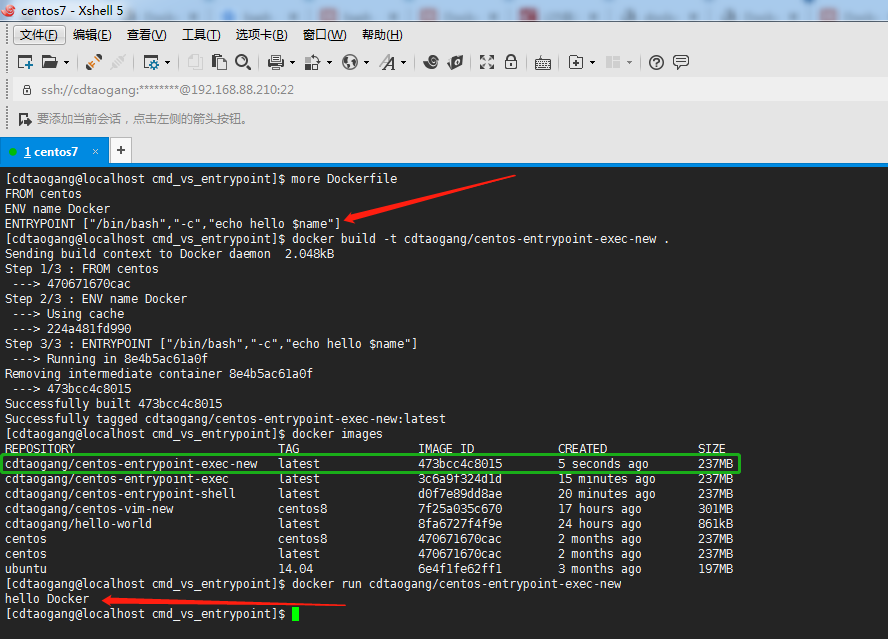
Task: Open the 选项卡(B) menu
Action: [x=262, y=35]
